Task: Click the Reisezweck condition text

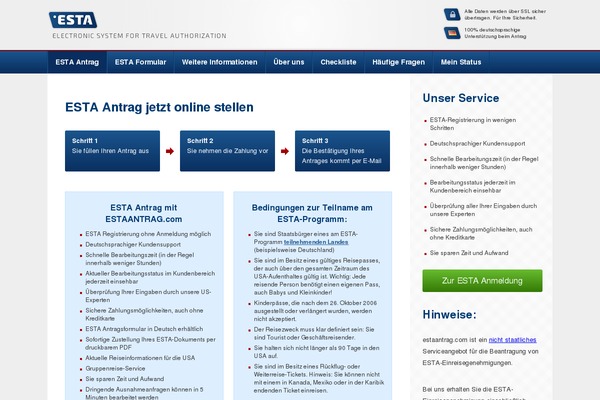Action: click(x=314, y=333)
